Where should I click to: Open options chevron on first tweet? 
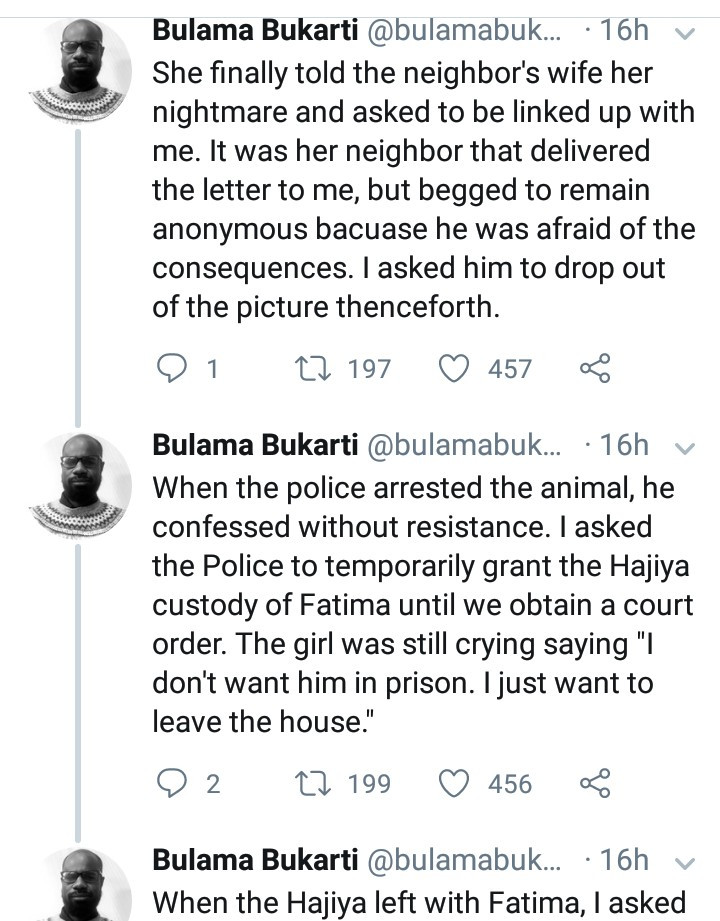[x=685, y=33]
